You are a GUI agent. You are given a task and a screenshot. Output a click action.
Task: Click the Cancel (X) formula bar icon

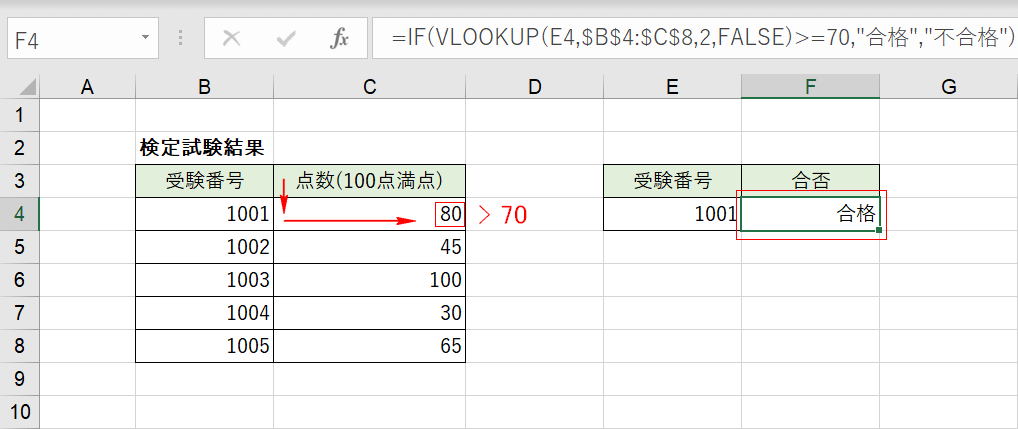click(x=231, y=40)
